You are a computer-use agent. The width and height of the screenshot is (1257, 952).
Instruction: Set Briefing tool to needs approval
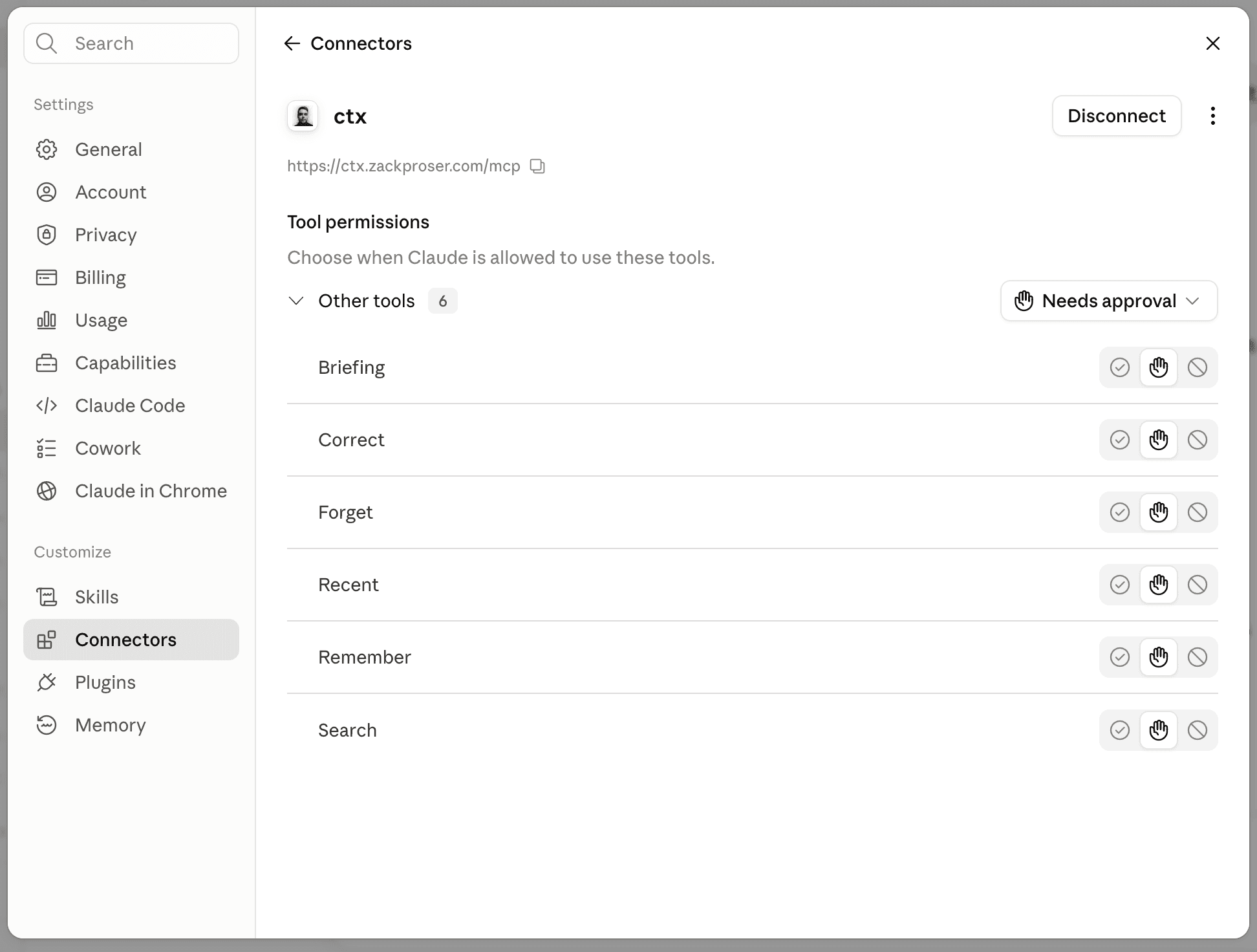(x=1159, y=367)
